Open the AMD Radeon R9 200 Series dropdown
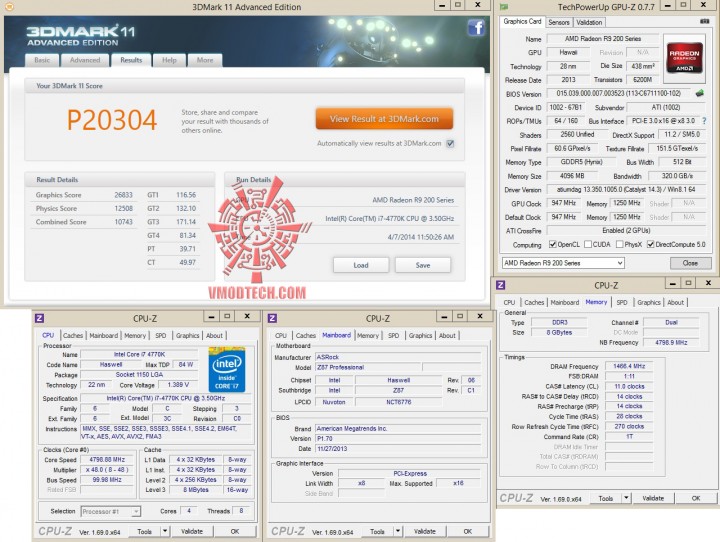Screen dimensions: 720x542 pos(563,263)
